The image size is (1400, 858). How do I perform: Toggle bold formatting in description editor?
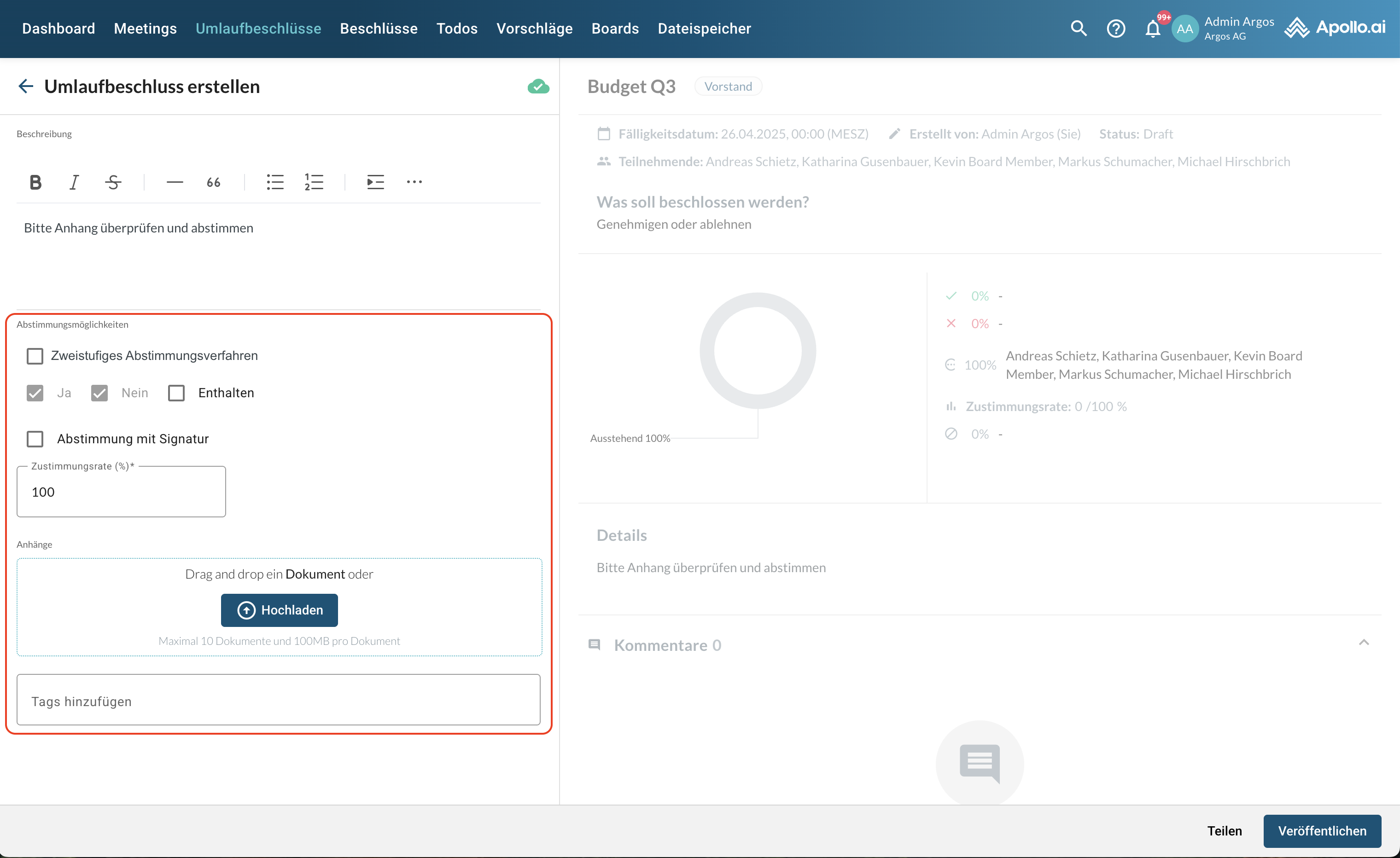(35, 182)
